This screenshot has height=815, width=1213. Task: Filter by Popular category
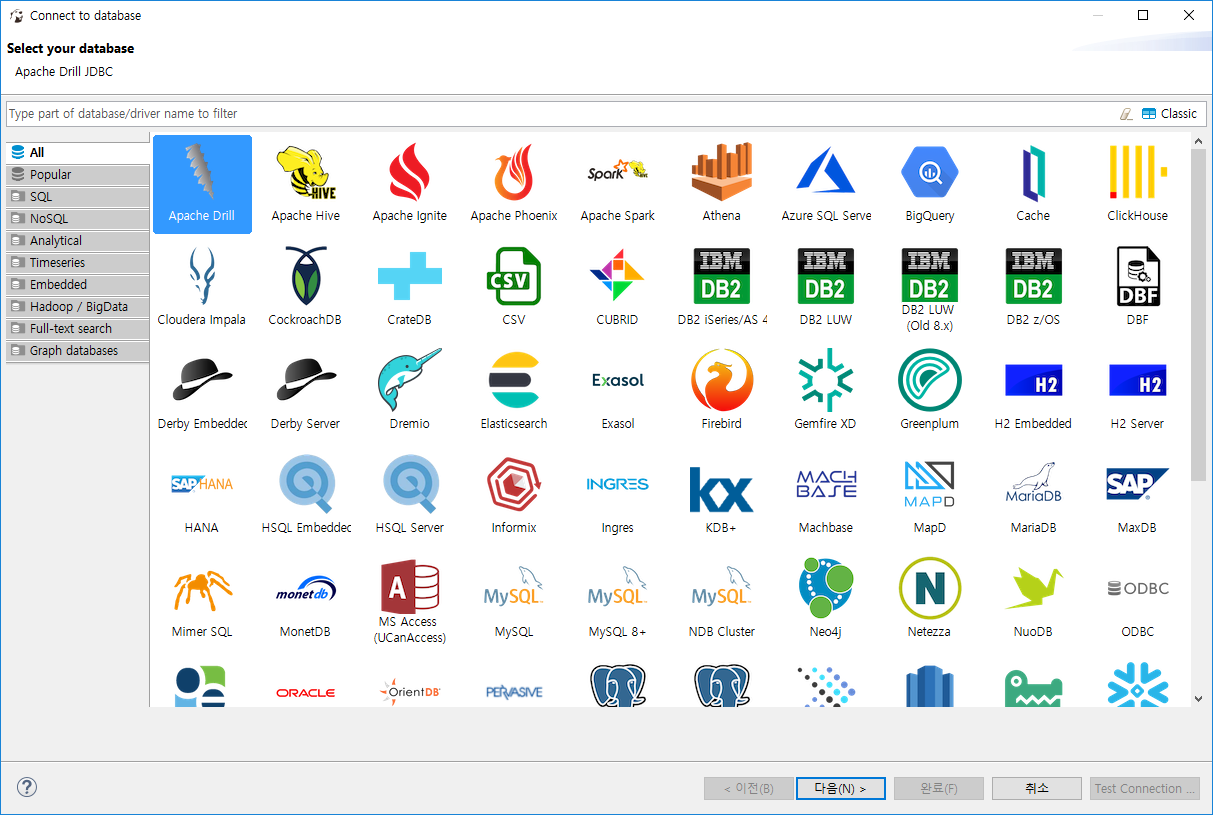click(78, 175)
